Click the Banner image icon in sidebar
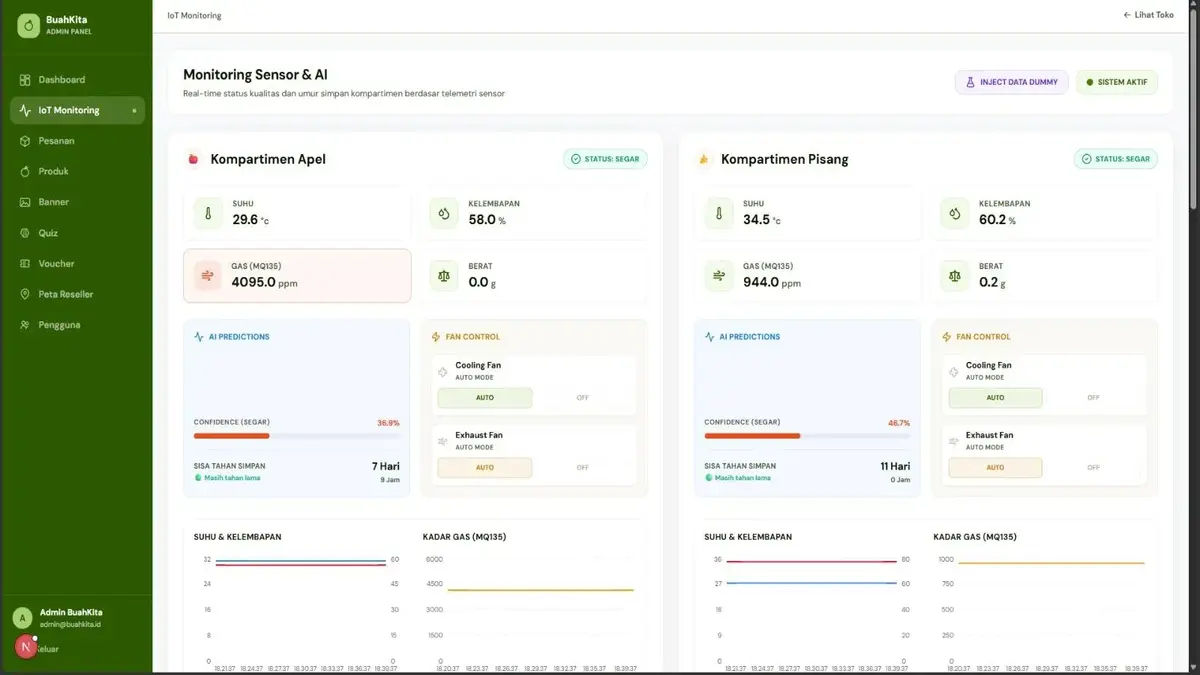The image size is (1200, 675). 26,202
